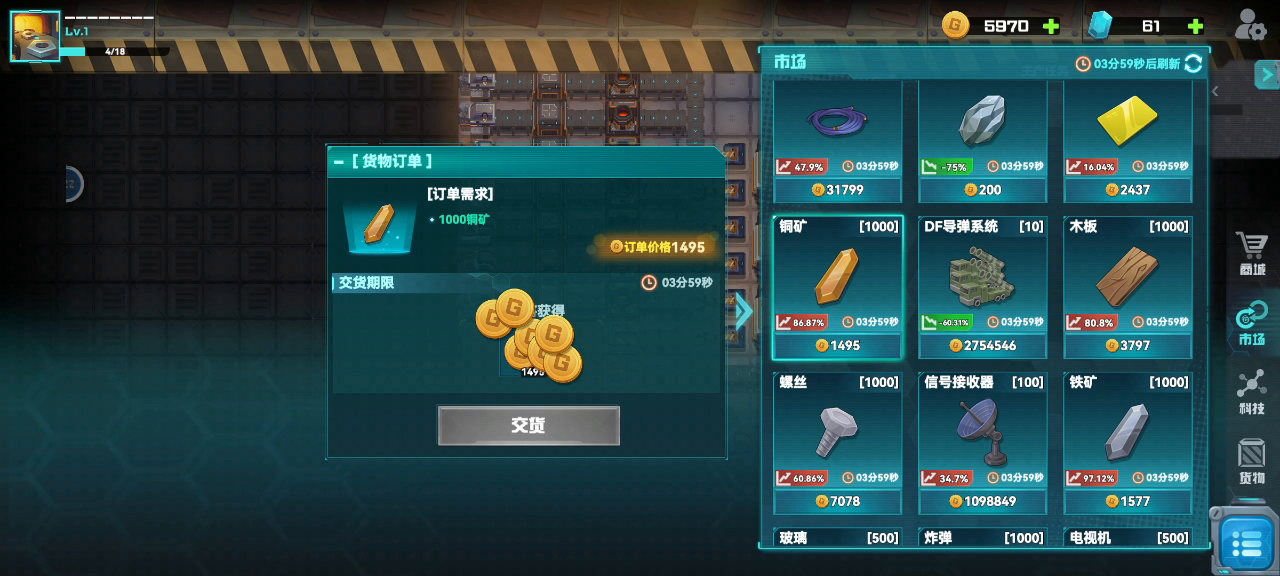Viewport: 1280px width, 576px height.
Task: Click the player avatar portrait
Action: (x=35, y=36)
